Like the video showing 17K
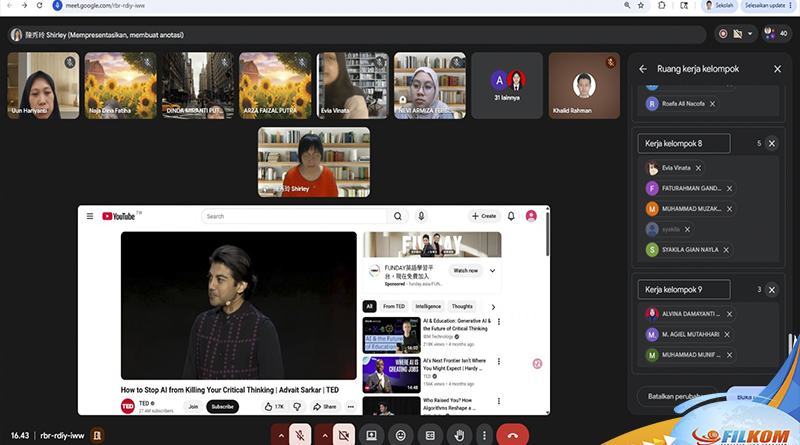The height and width of the screenshot is (445, 800). point(274,407)
